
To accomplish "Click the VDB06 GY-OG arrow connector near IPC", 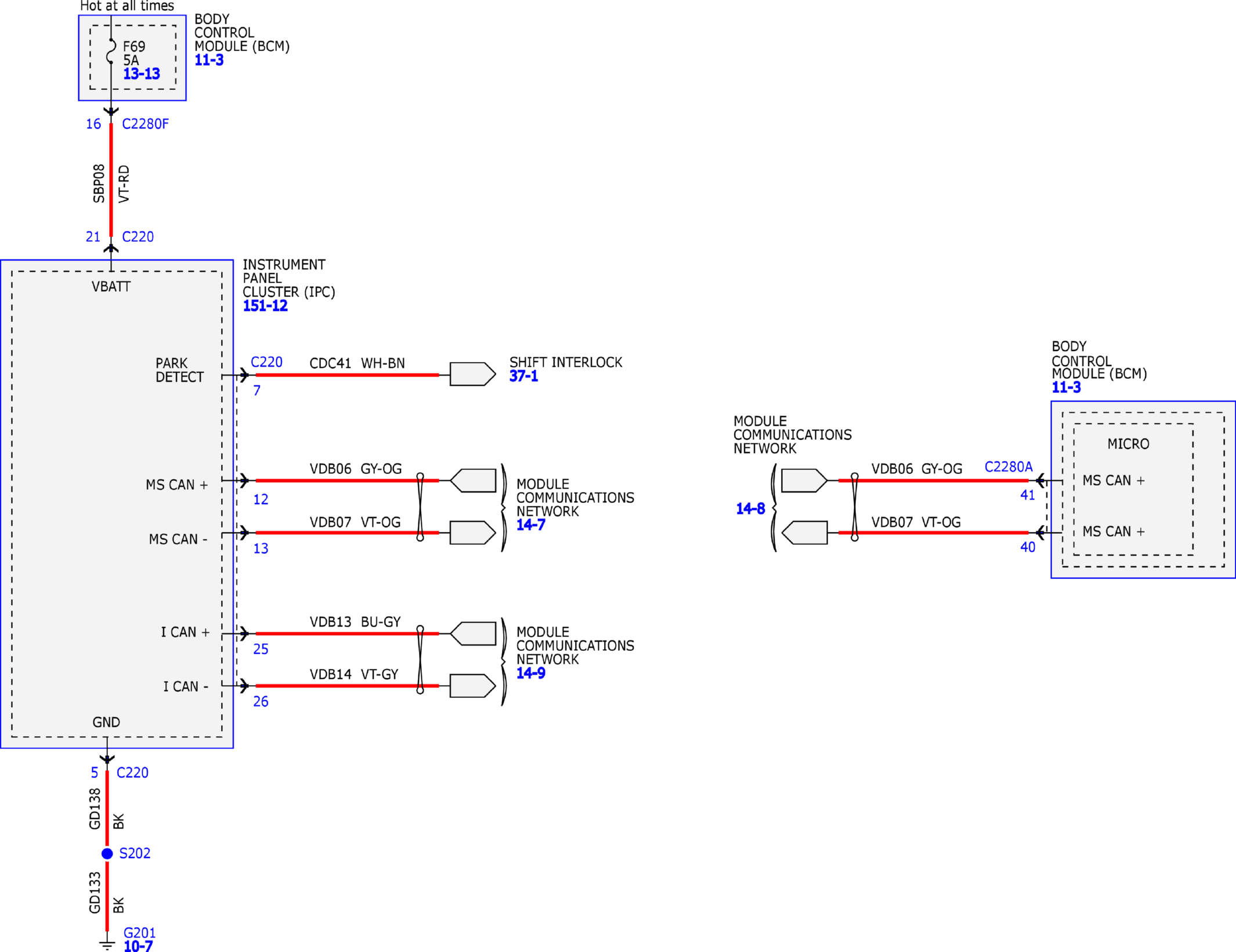I will pos(473,480).
